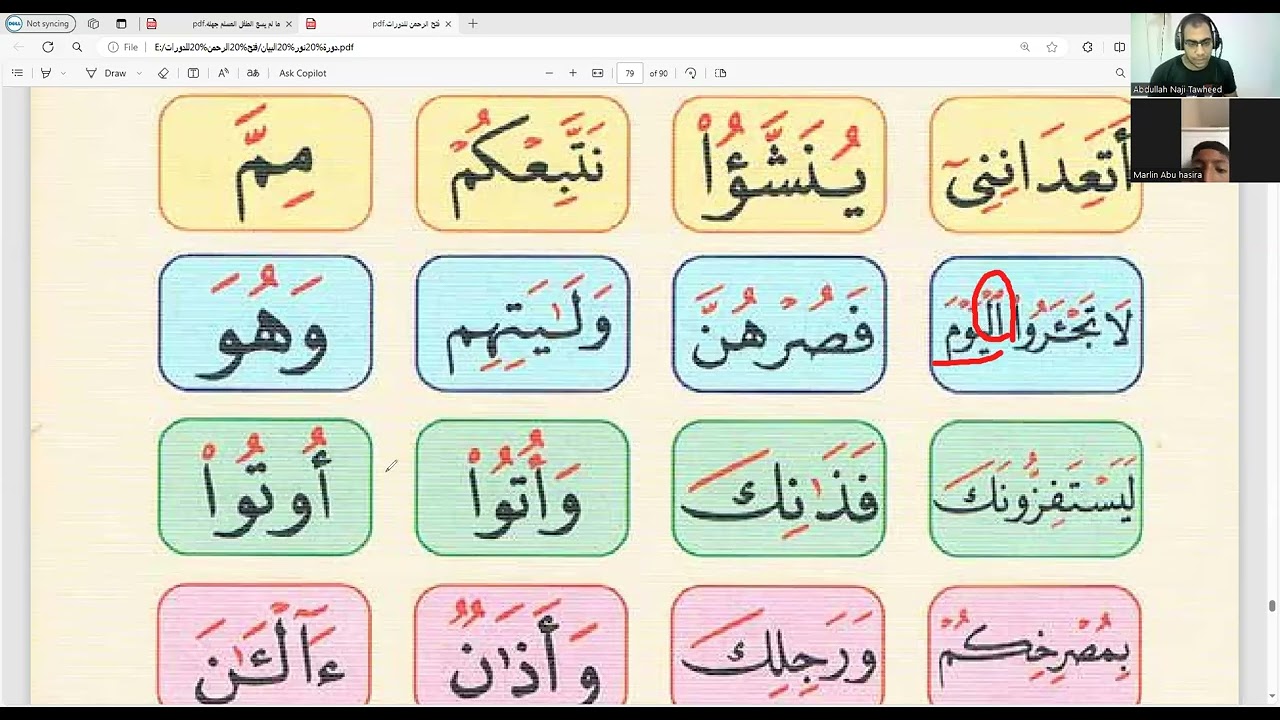This screenshot has height=720, width=1280.
Task: Go back to the previous page
Action: (18, 47)
